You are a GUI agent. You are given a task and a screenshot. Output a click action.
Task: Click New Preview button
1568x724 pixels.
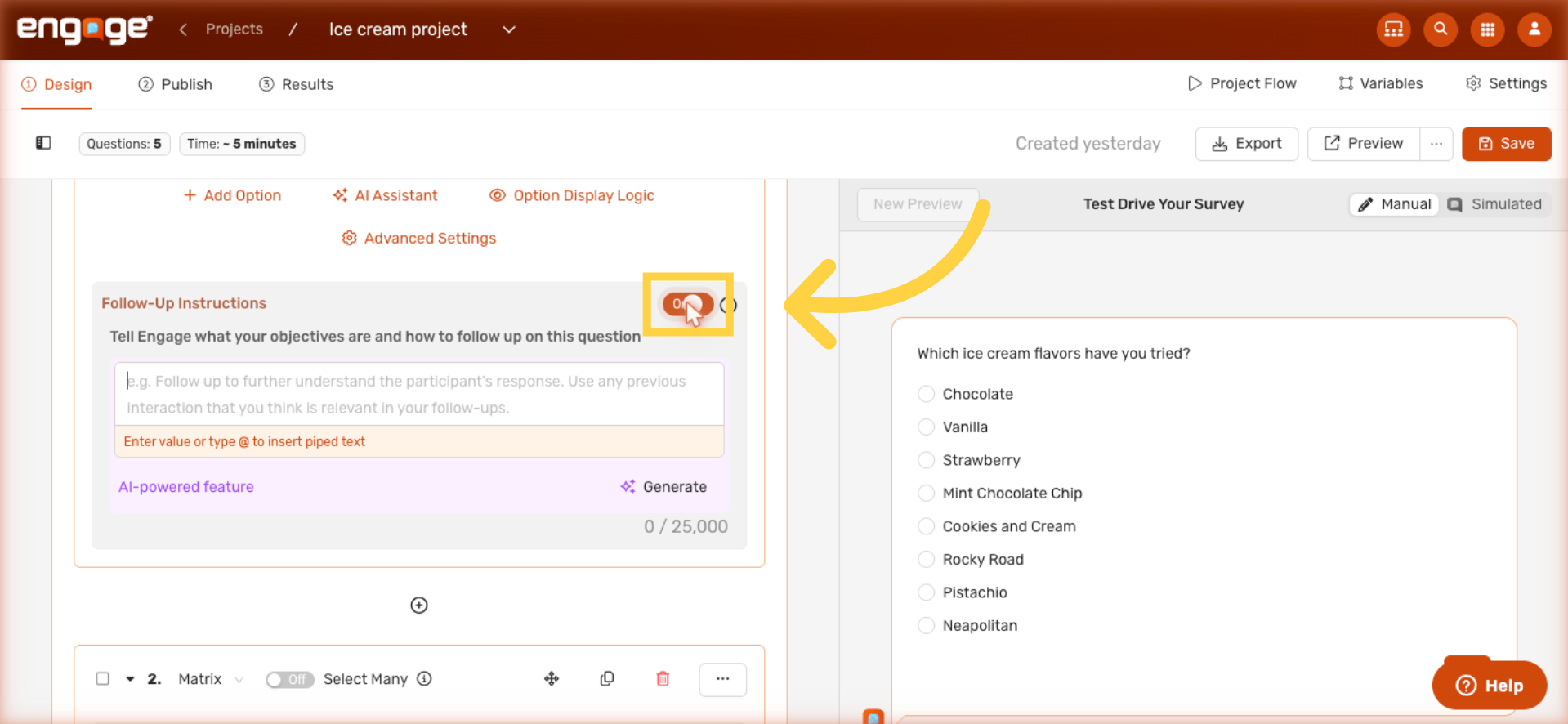[918, 204]
